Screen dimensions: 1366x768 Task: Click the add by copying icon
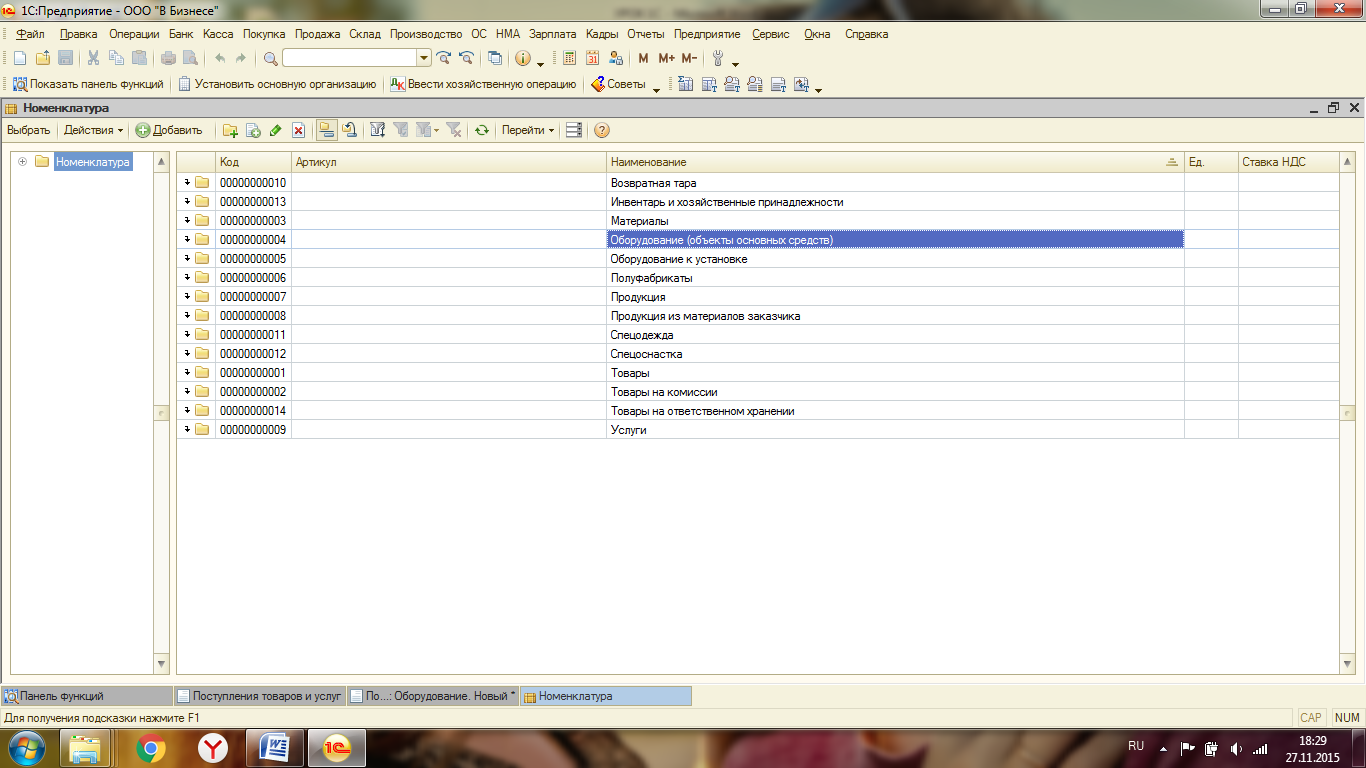tap(253, 130)
